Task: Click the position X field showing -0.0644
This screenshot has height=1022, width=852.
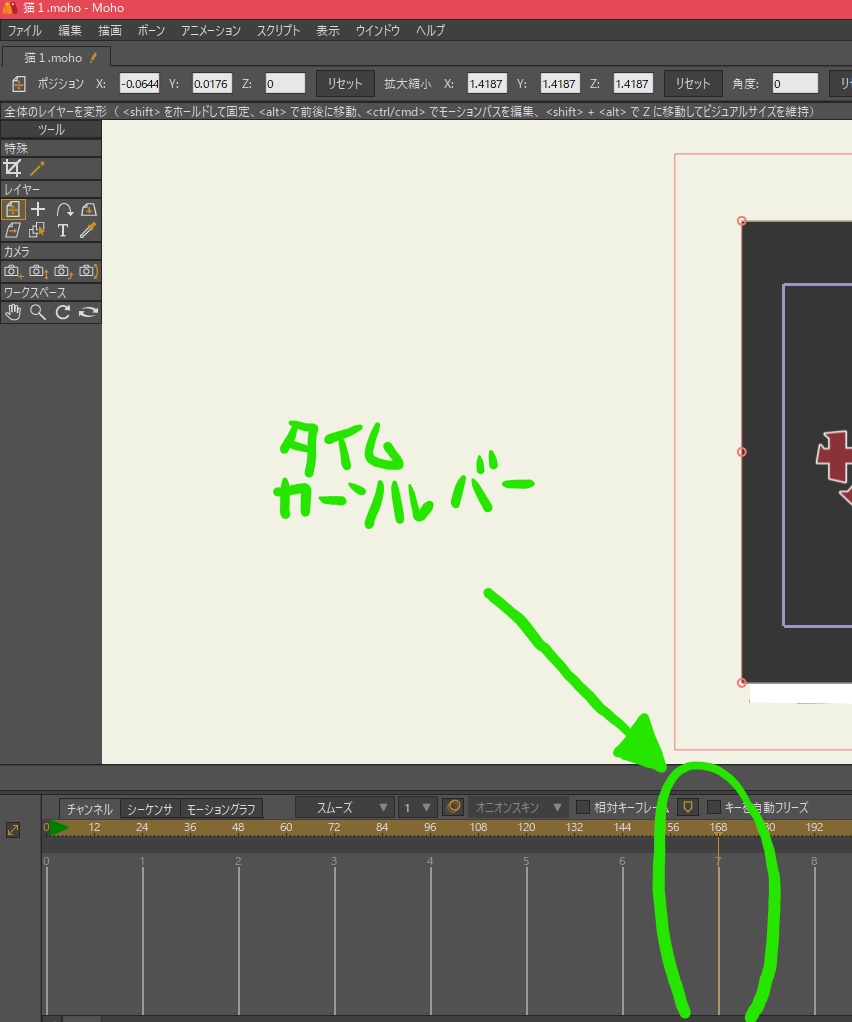Action: (x=139, y=83)
